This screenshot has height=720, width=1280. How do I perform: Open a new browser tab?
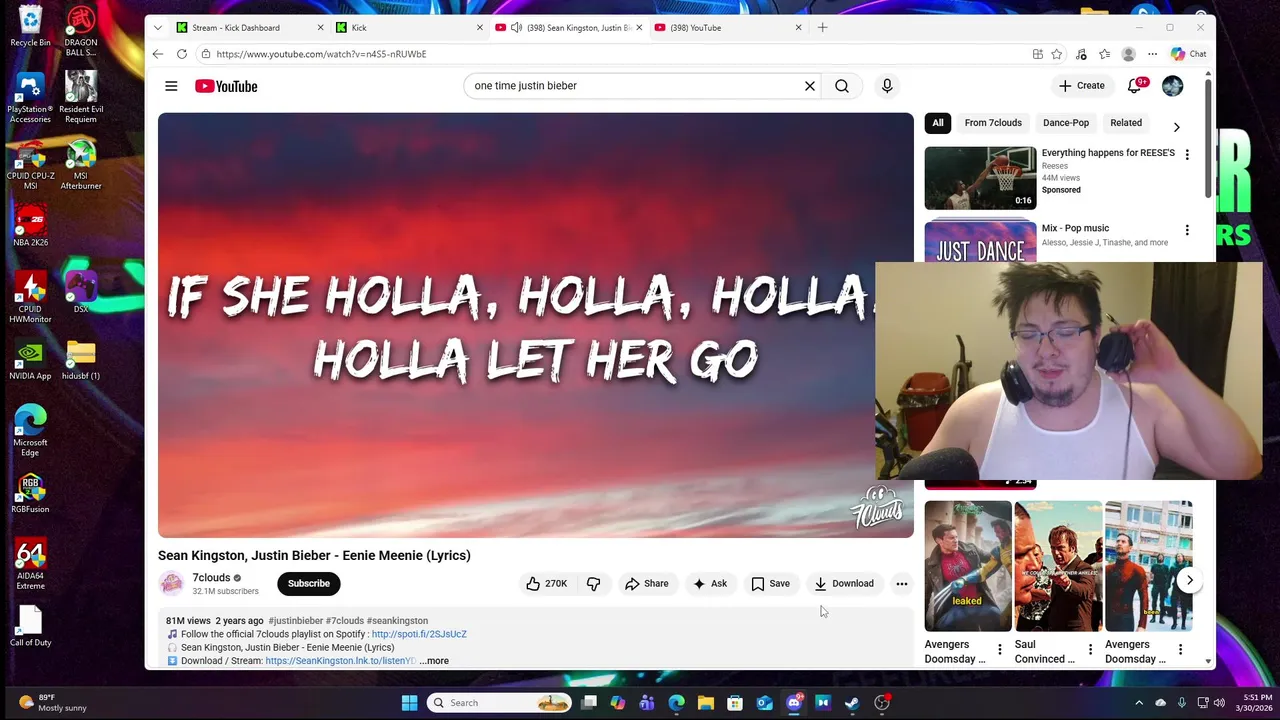point(823,28)
